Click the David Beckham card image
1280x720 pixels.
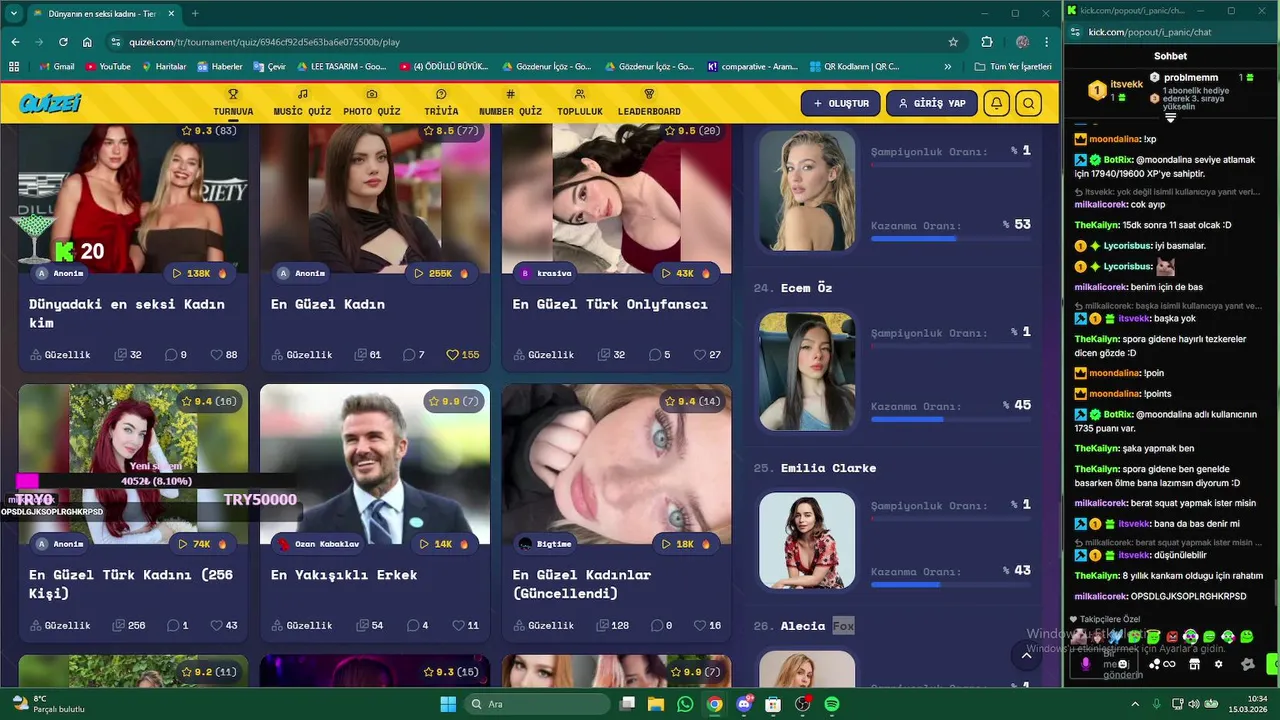click(x=375, y=464)
